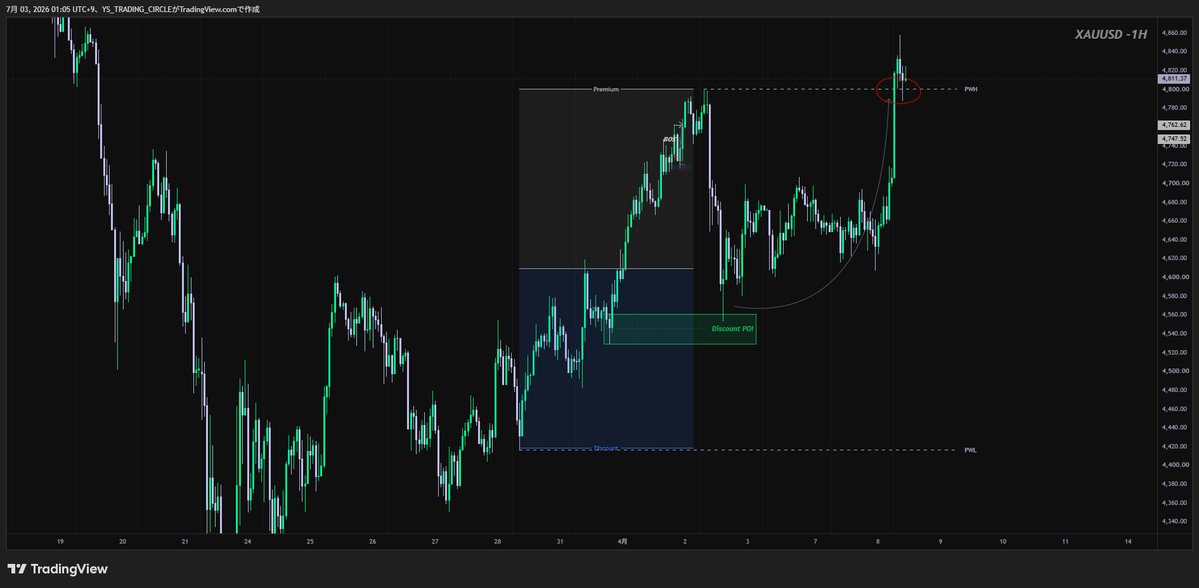
Task: Click date 21 on the time axis
Action: (x=185, y=542)
